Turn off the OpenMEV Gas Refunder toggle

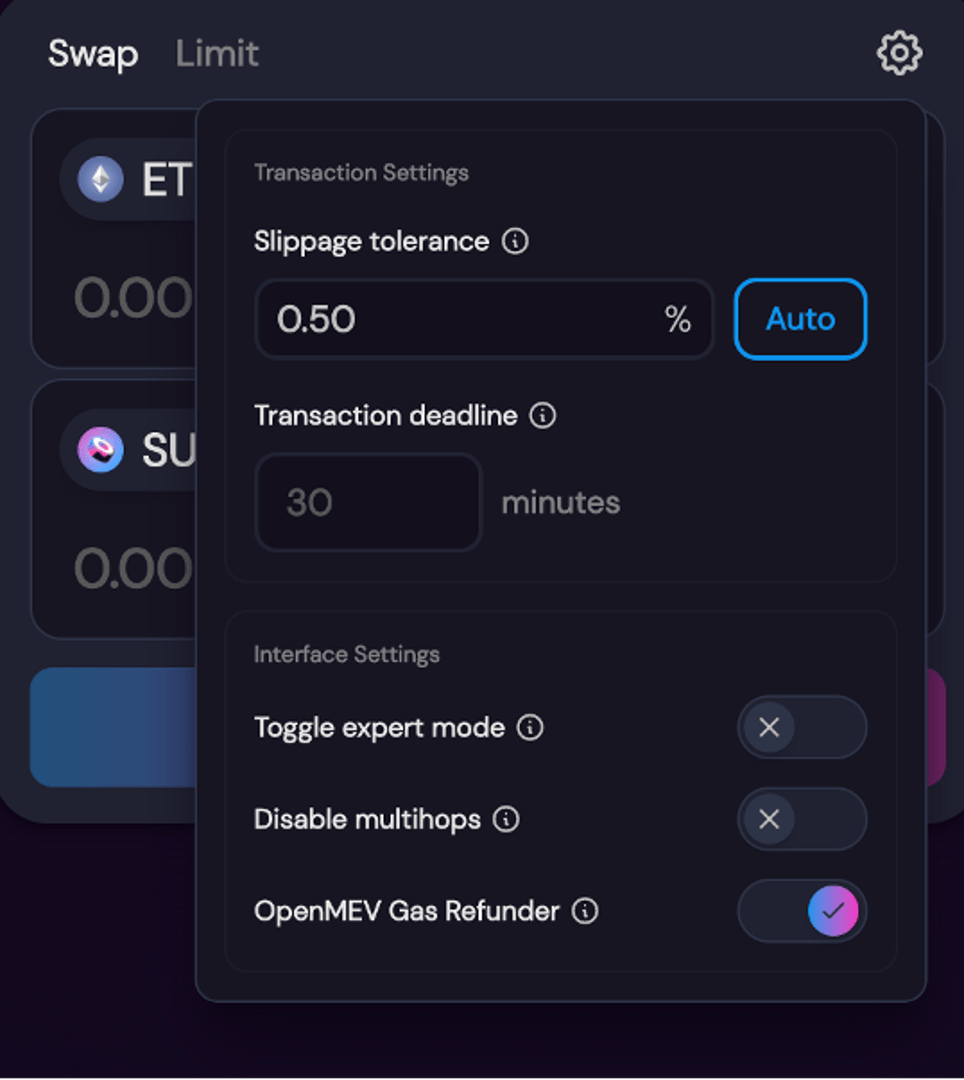[801, 911]
